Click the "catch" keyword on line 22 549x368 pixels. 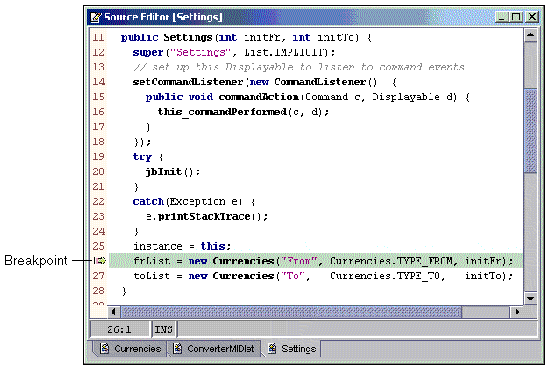(x=148, y=202)
